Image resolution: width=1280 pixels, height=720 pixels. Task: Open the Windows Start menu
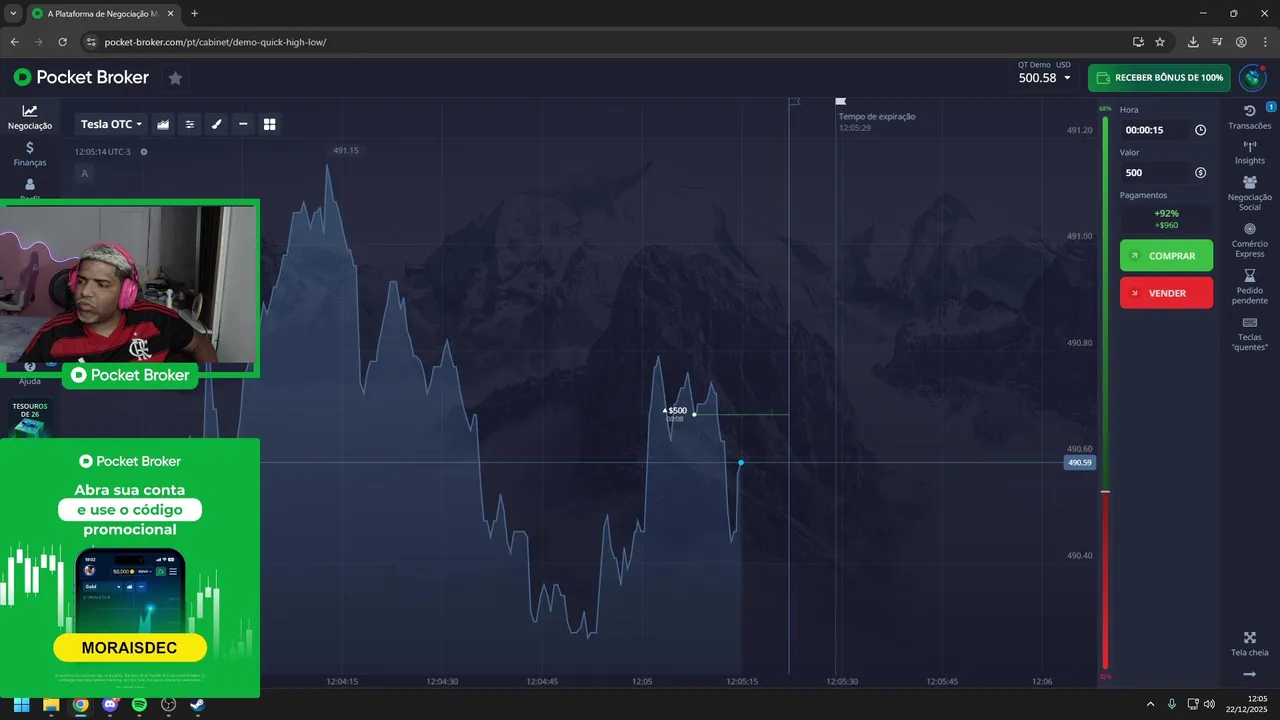tap(21, 705)
